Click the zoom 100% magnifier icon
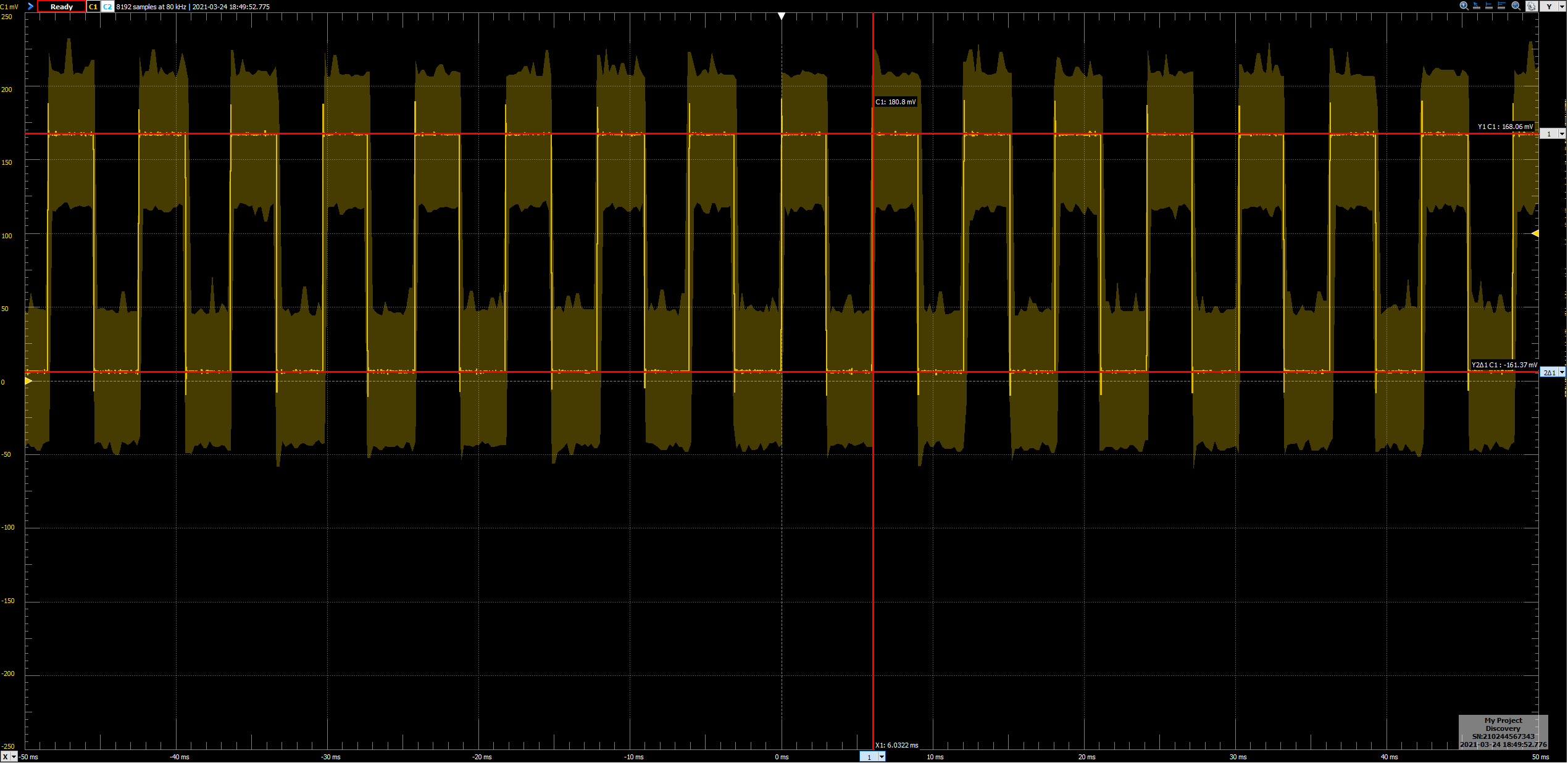This screenshot has height=763, width=1568. point(1464,6)
